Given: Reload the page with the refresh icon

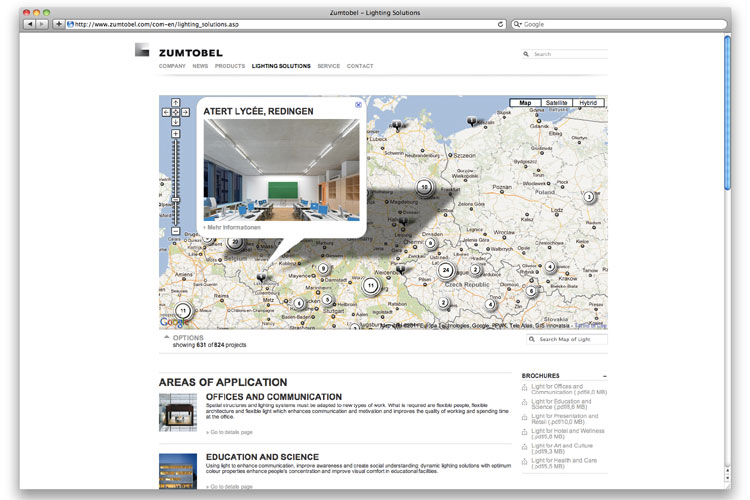Looking at the screenshot, I should (500, 24).
